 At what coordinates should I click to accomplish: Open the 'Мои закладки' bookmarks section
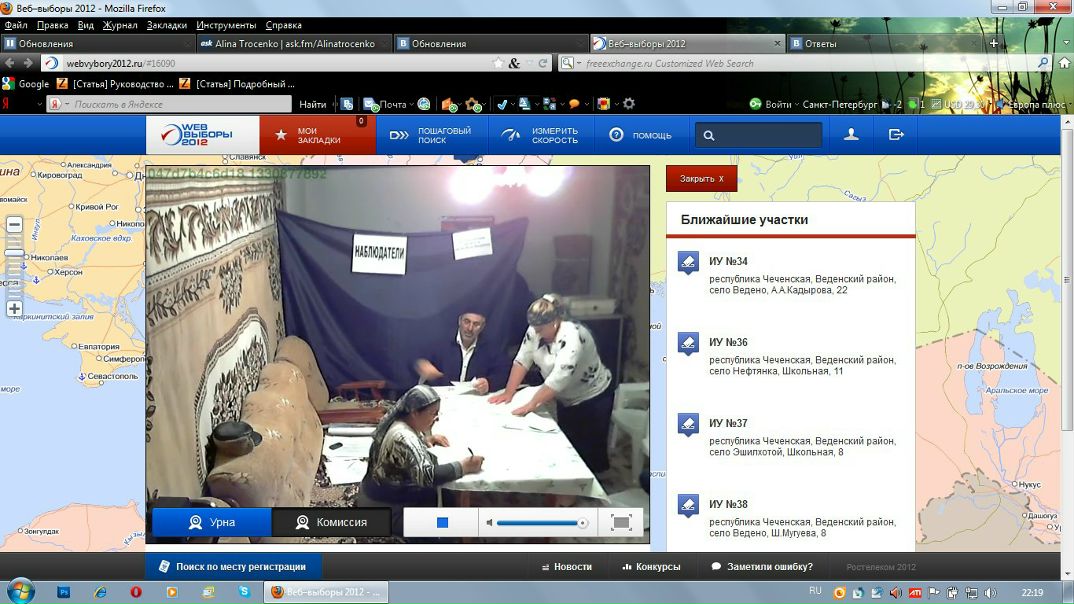click(x=317, y=135)
